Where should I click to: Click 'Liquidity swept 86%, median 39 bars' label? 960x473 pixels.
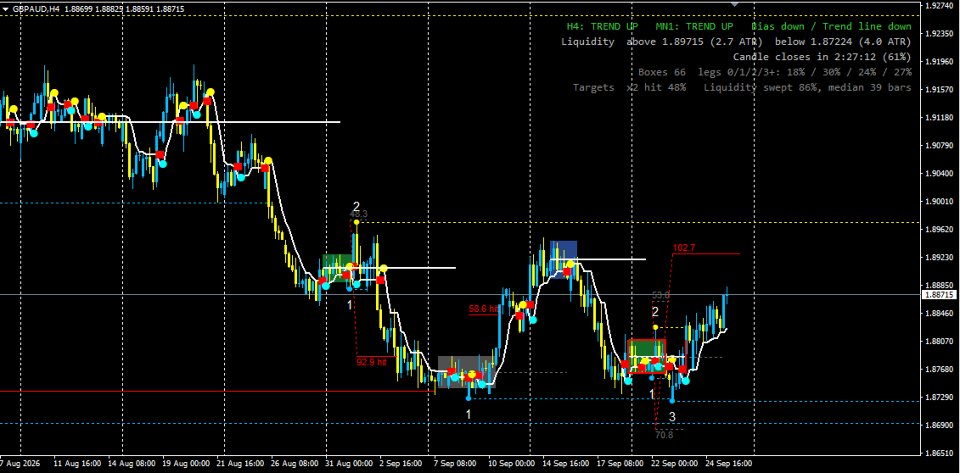point(808,88)
